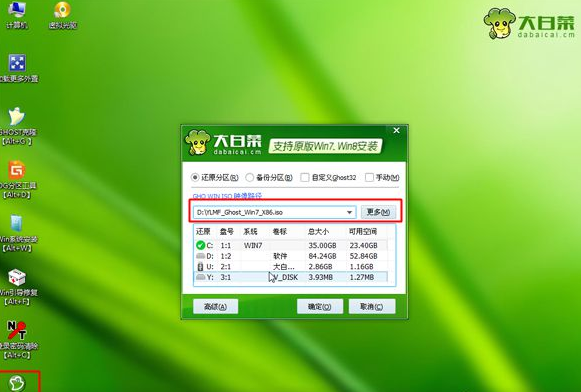Select the 1.16GB free space cell

tap(361, 266)
